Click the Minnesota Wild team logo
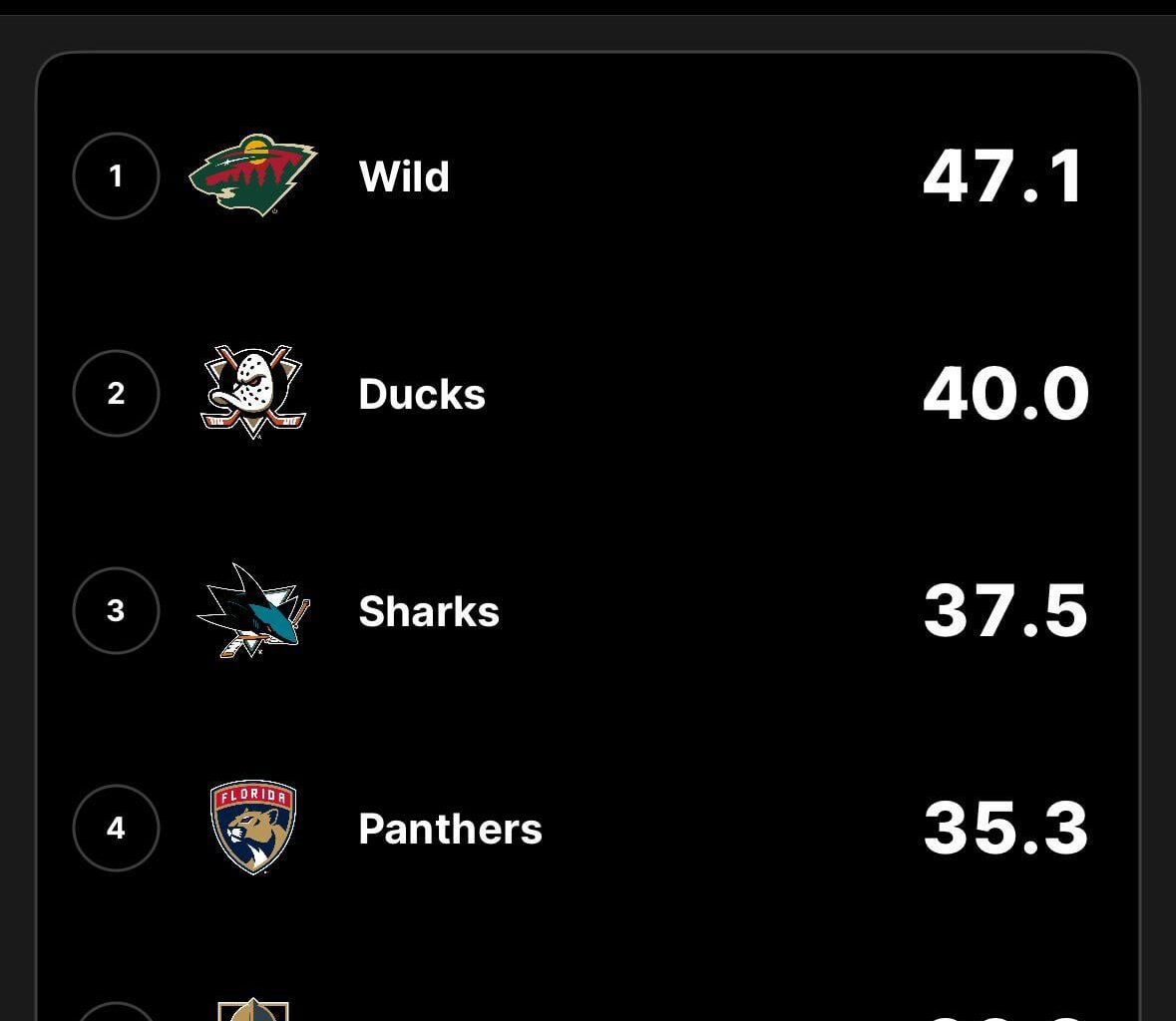The image size is (1176, 1021). tap(254, 176)
